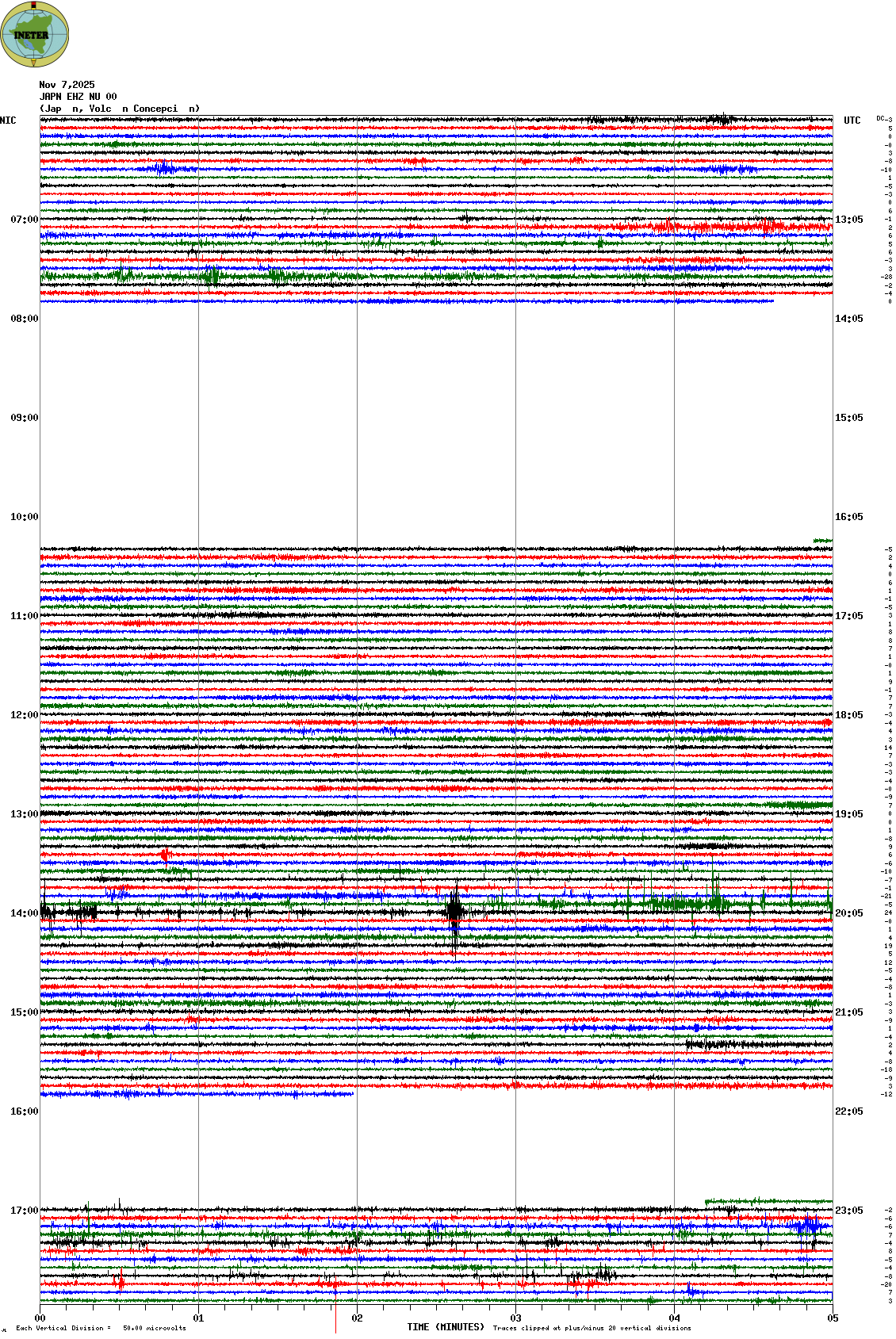Click the NIC local time header
The image size is (896, 1339).
click(8, 121)
